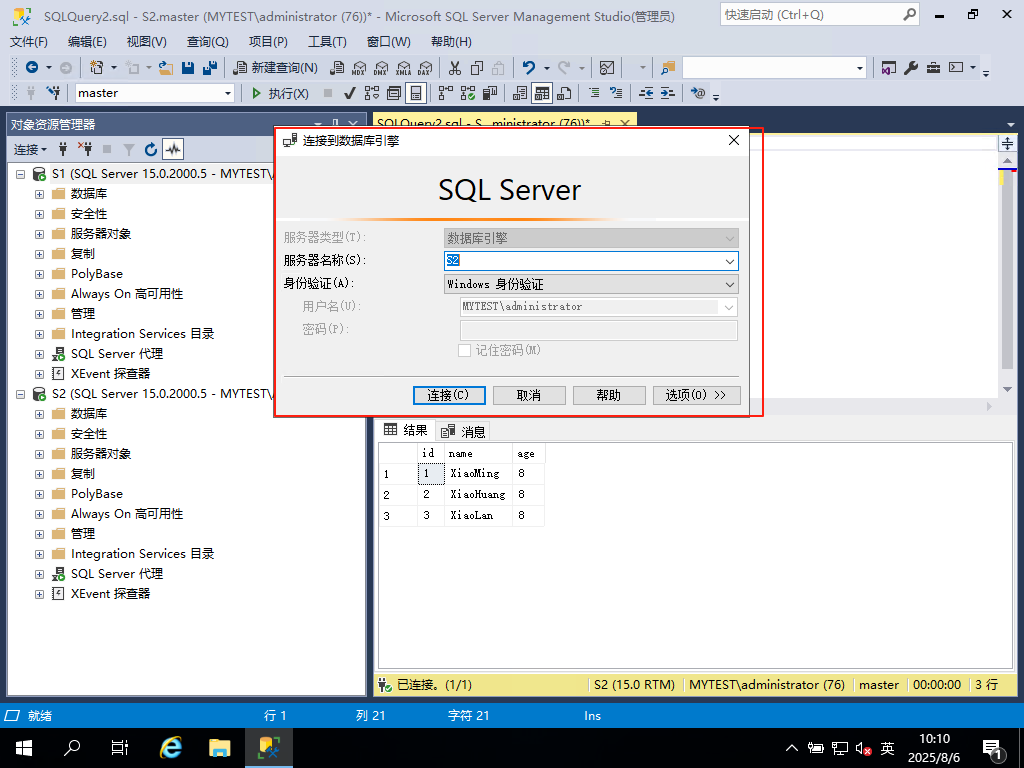Toggle results to file mode

(564, 93)
